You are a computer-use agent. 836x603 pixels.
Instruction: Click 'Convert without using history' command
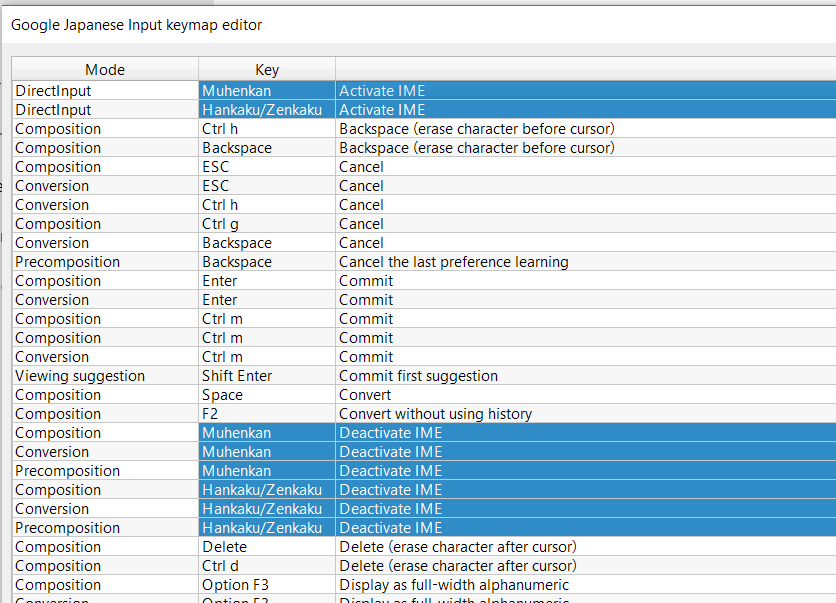tap(586, 414)
